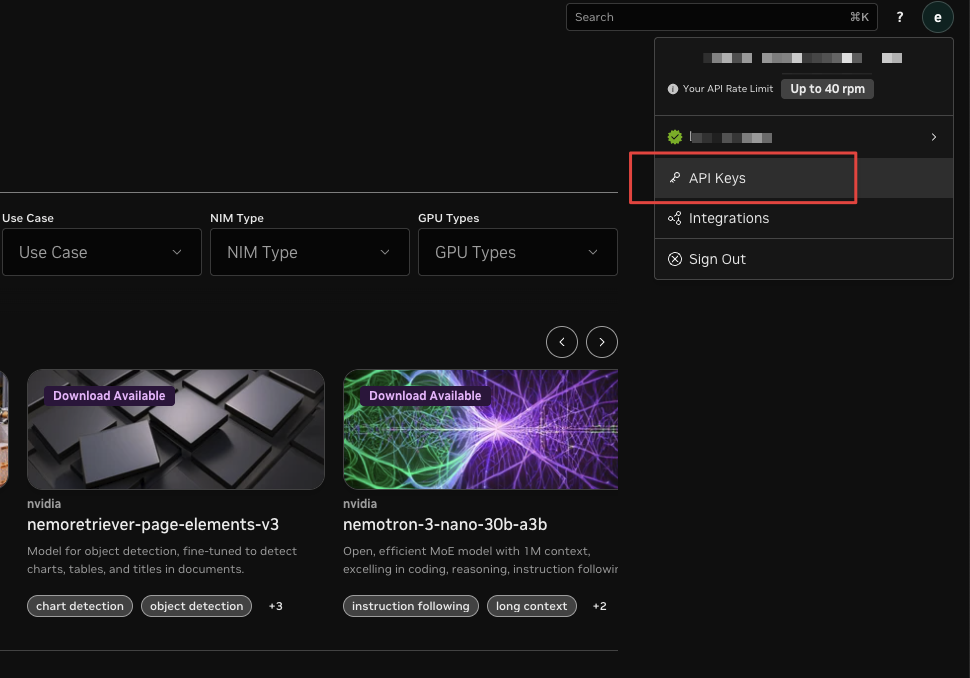Click the 'Up to 40 rpm' badge
970x678 pixels.
click(x=827, y=89)
